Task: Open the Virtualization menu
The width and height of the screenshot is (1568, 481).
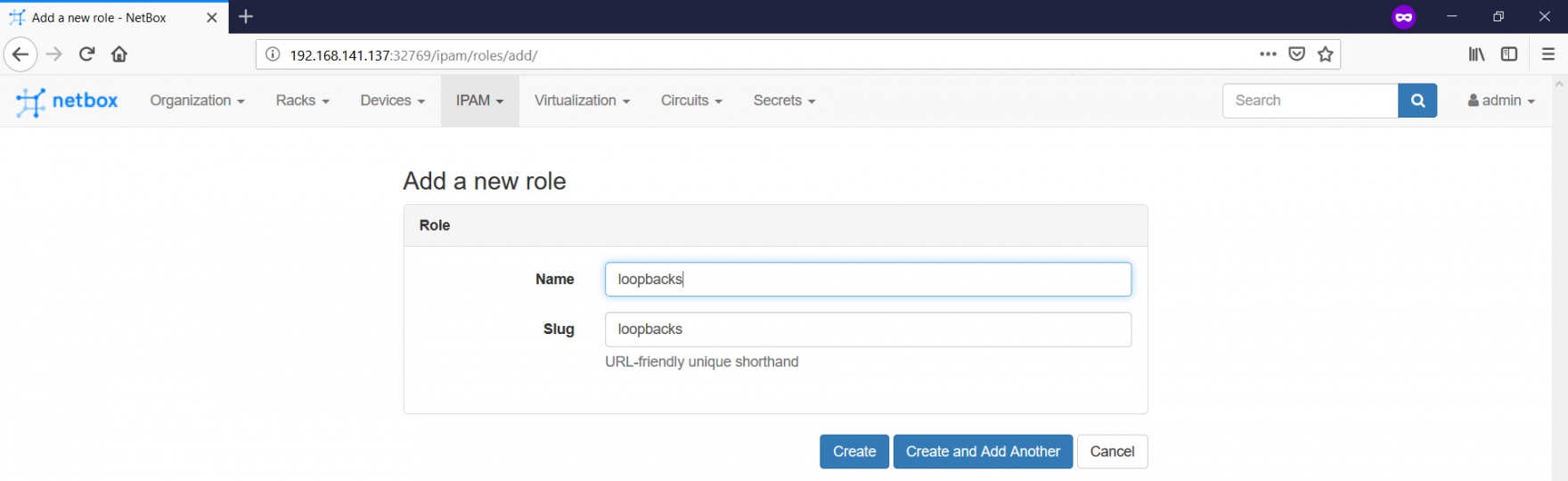Action: [x=582, y=101]
